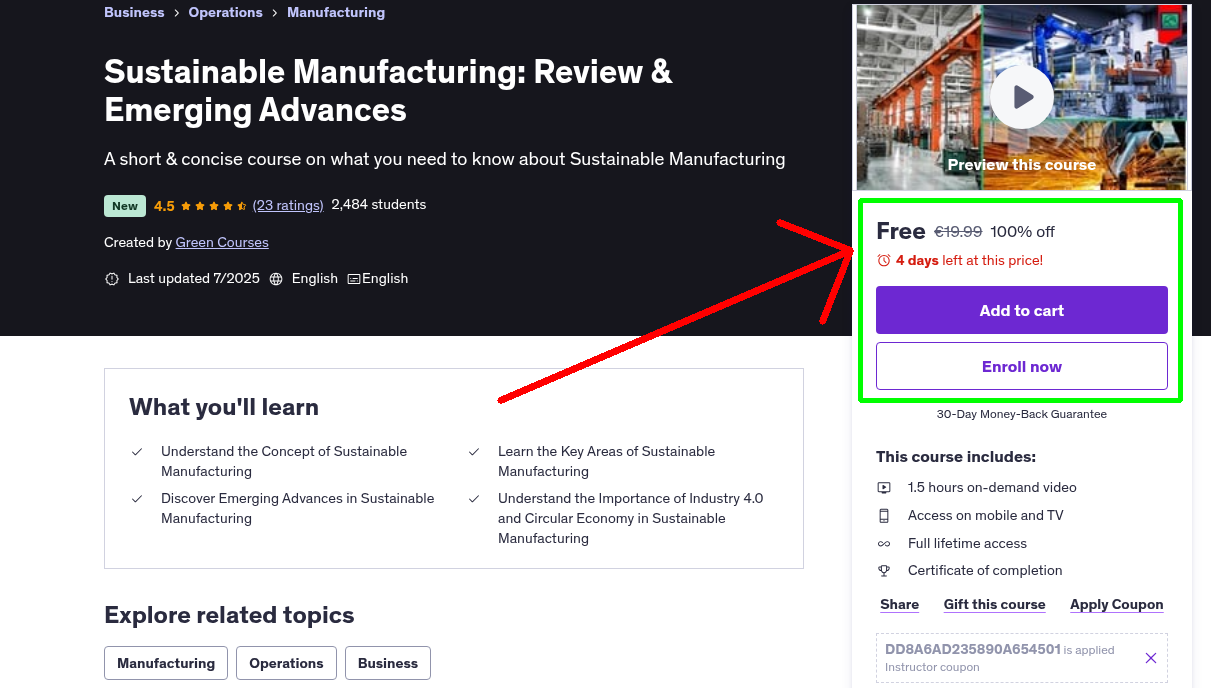Click the alarm clock icon beside the 4 days offer

883,260
